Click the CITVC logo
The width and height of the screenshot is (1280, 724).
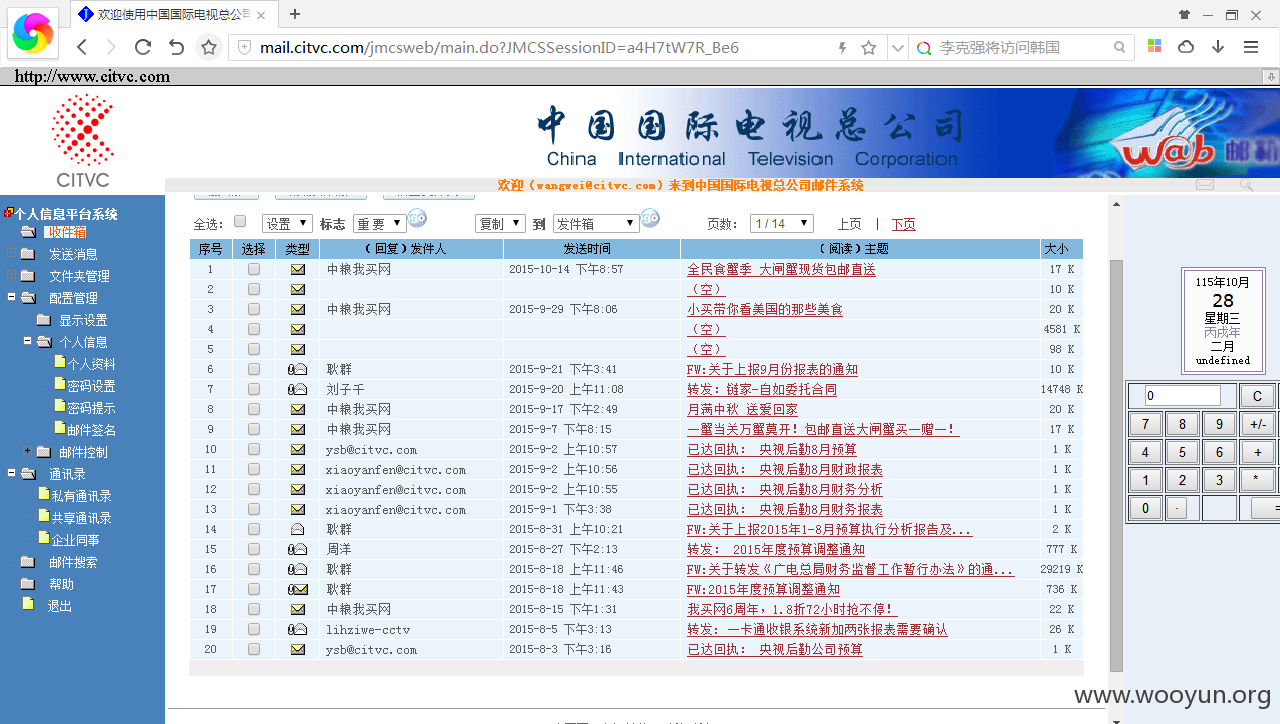pos(82,140)
